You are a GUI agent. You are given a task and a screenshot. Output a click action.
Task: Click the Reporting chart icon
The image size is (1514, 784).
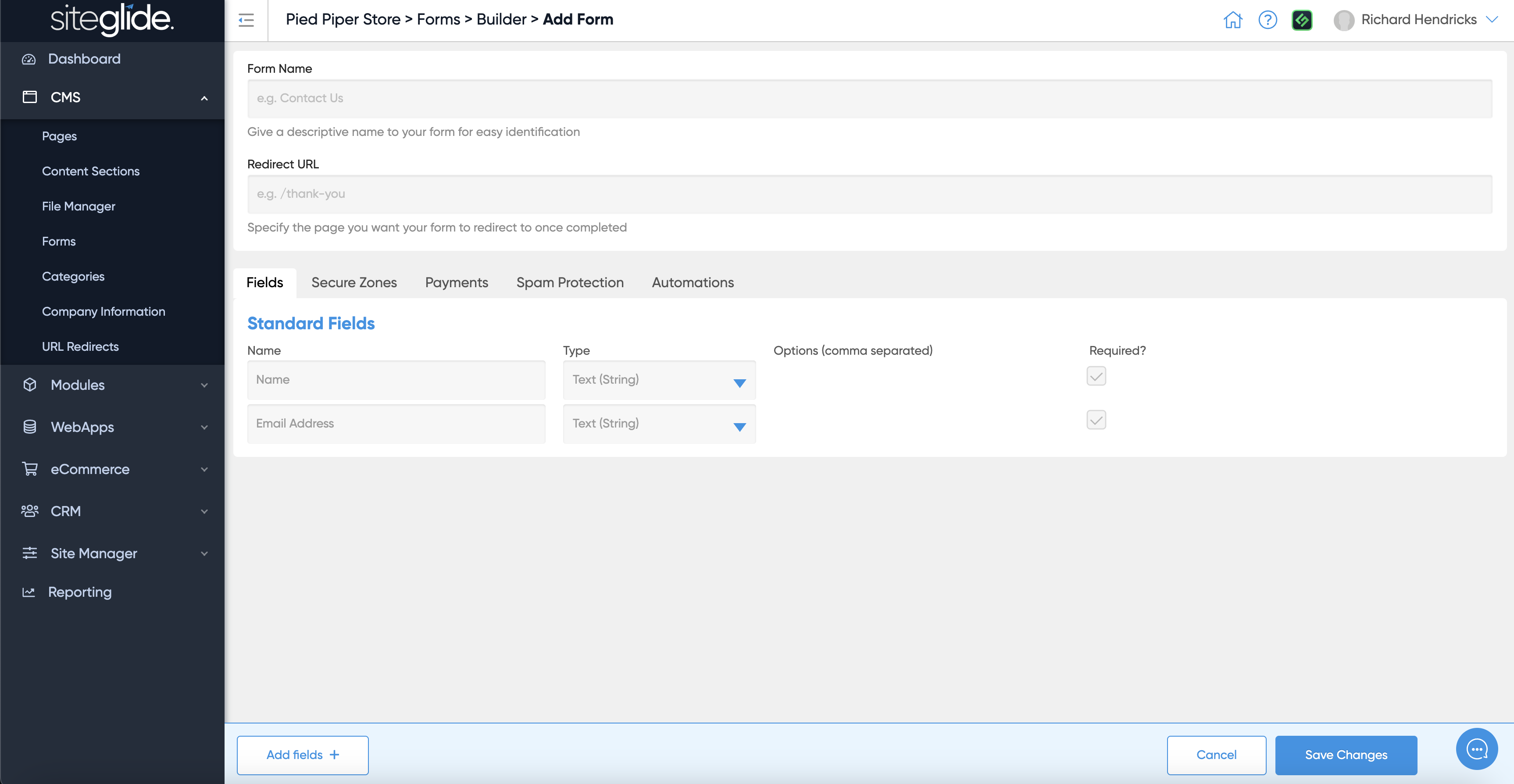point(29,592)
